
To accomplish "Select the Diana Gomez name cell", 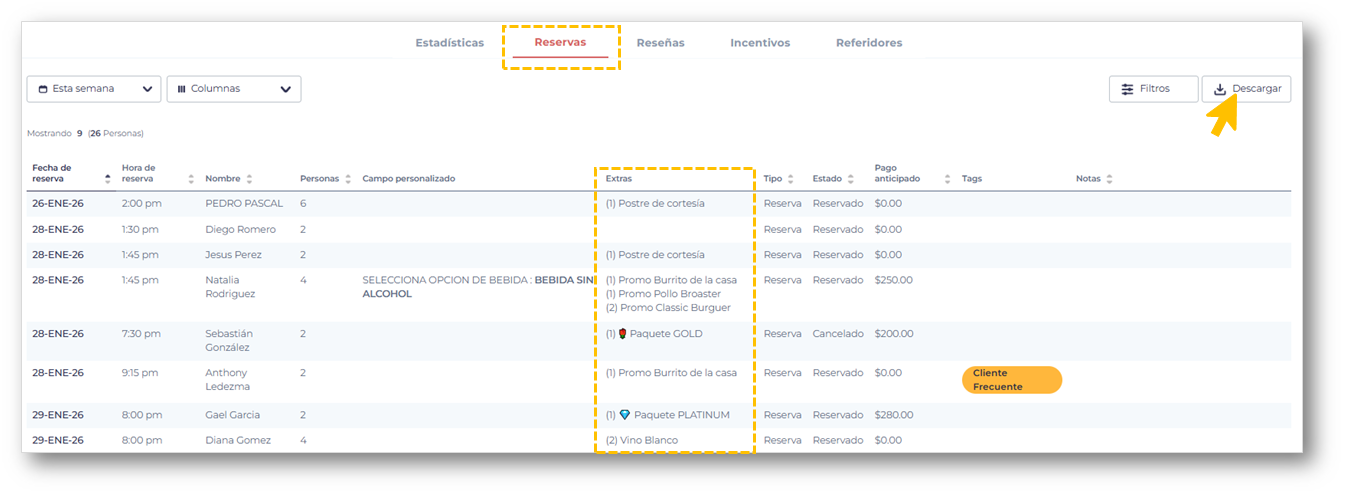I will (238, 440).
